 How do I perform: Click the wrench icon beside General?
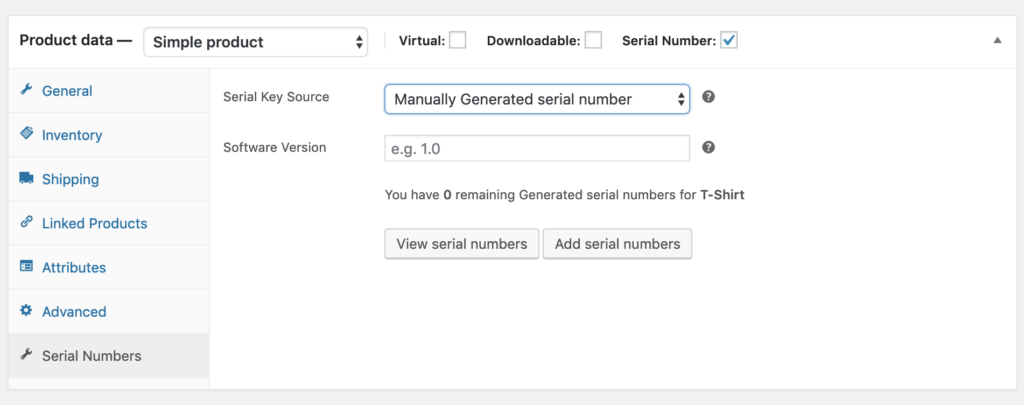pyautogui.click(x=26, y=90)
